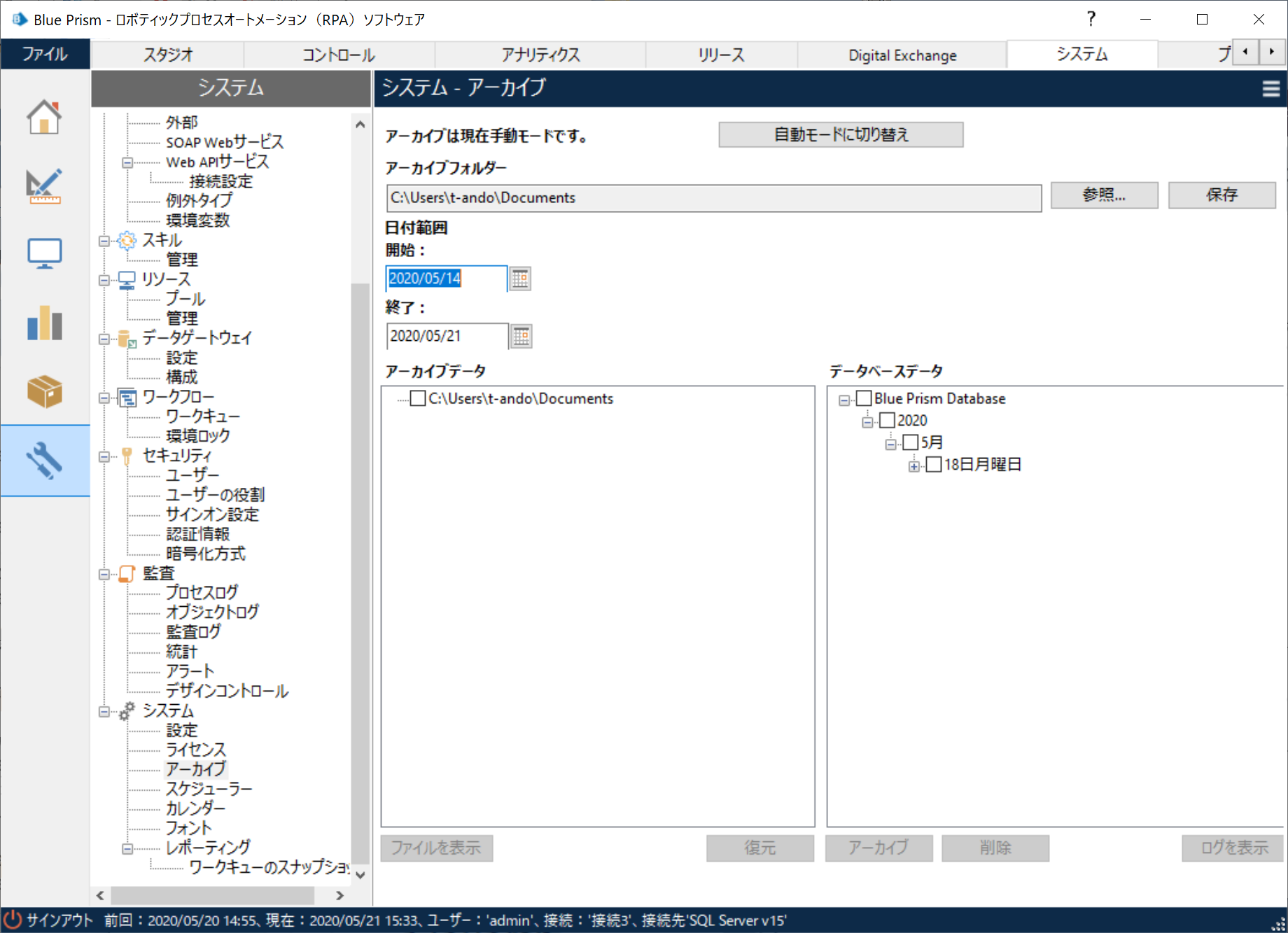Click the システム gears tree icon

point(127,711)
